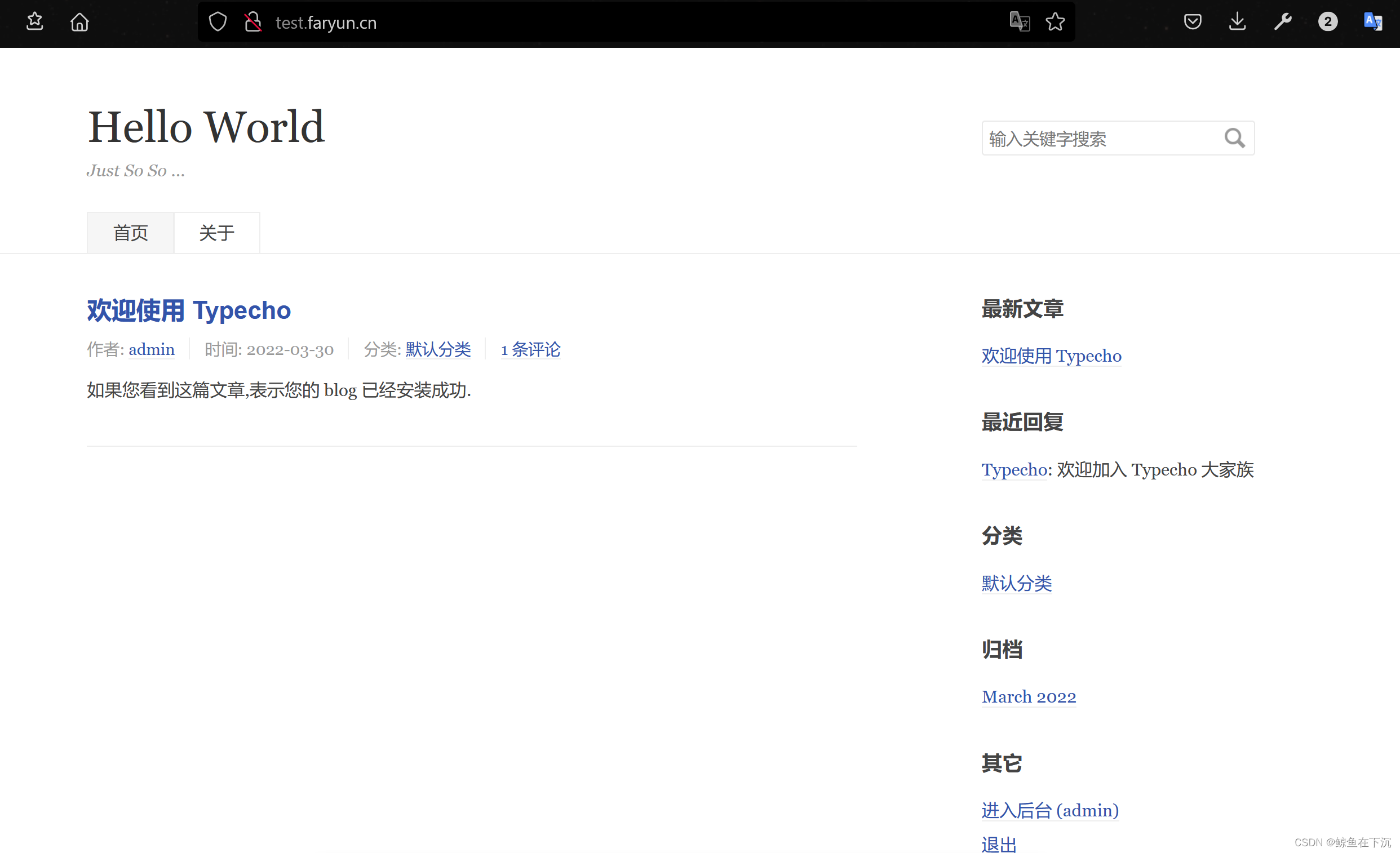Click the blue translator extension icon
Image resolution: width=1400 pixels, height=853 pixels.
coord(1373,22)
